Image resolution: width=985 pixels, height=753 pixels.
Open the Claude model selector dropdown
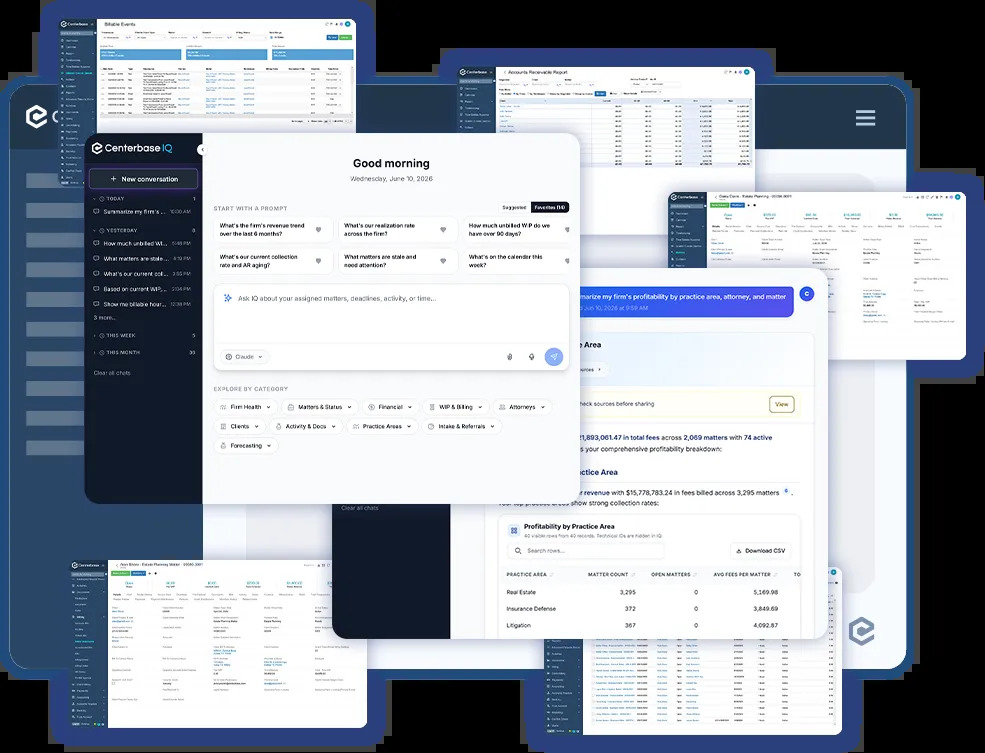coord(244,357)
